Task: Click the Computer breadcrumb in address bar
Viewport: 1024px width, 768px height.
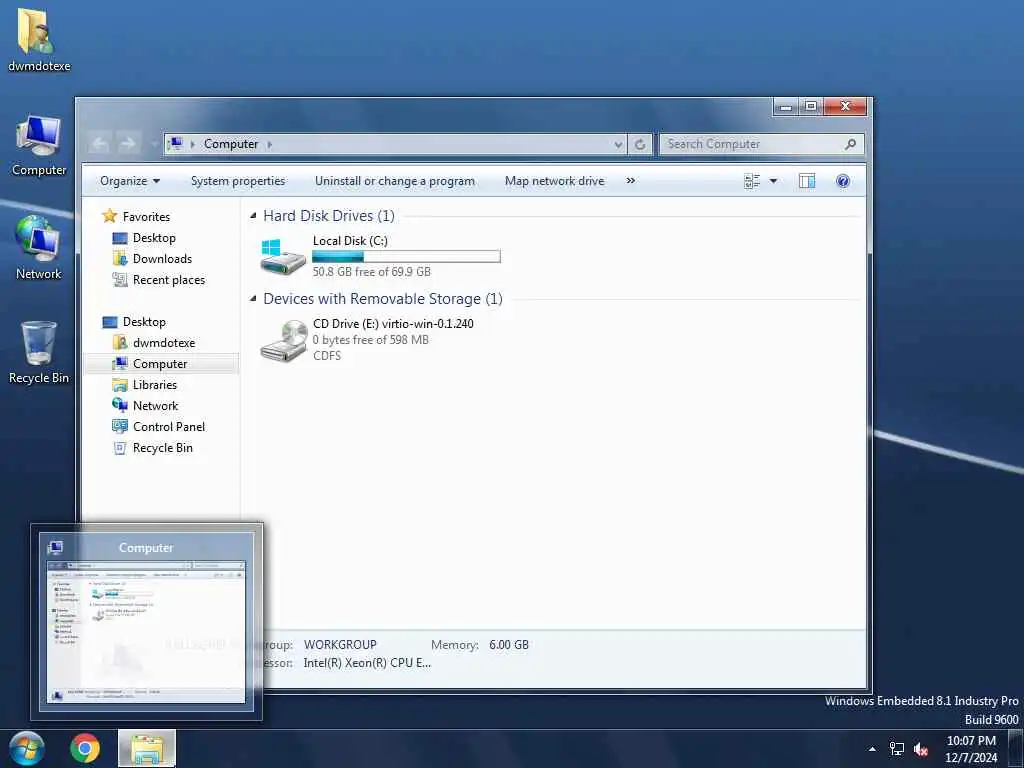Action: coord(231,144)
